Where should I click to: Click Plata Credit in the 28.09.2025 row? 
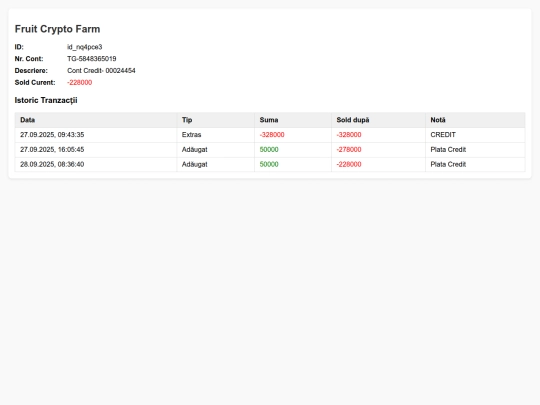pos(448,164)
